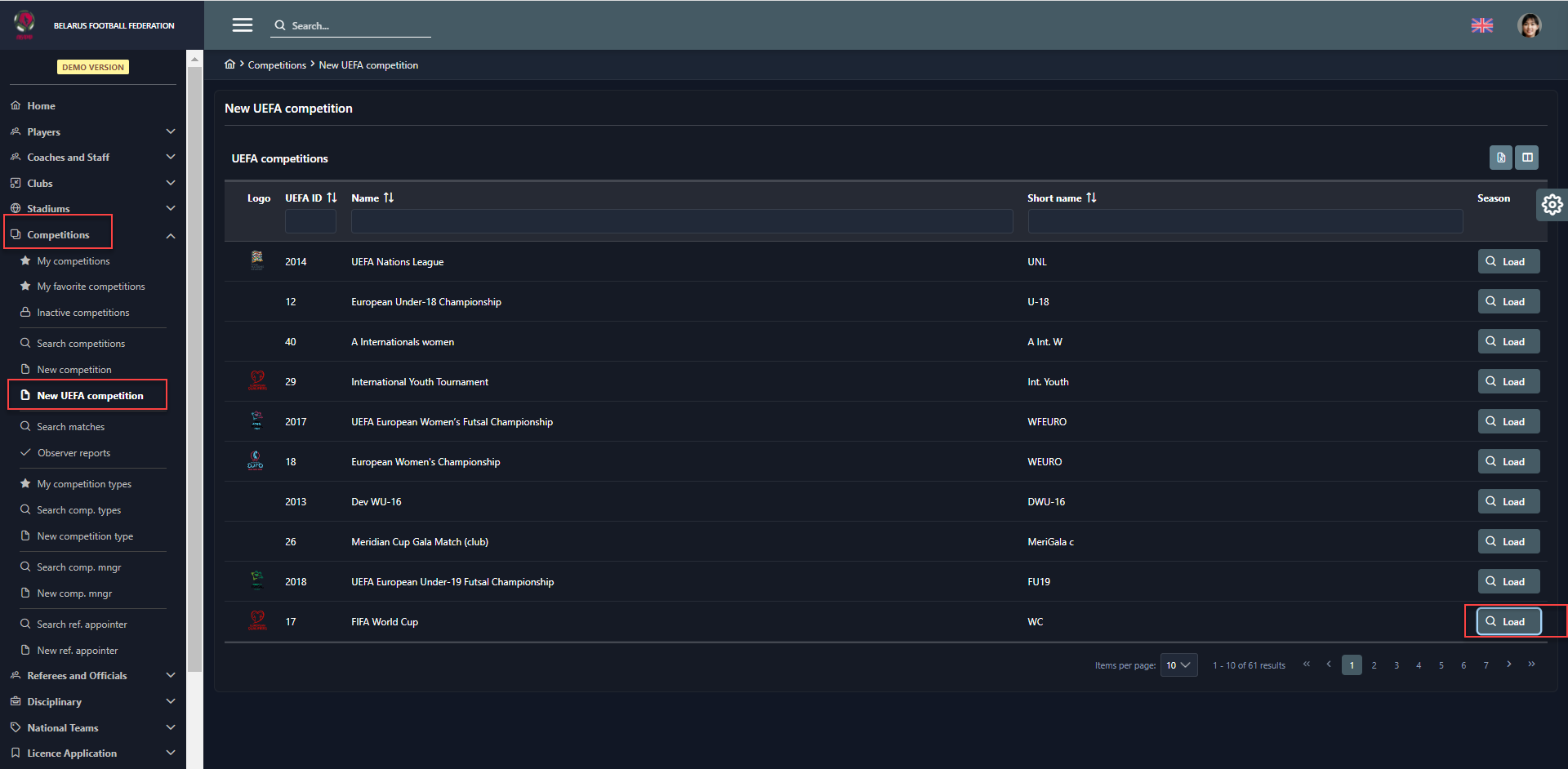Click the settings gear icon on the right edge
Image resolution: width=1568 pixels, height=769 pixels.
(1552, 204)
